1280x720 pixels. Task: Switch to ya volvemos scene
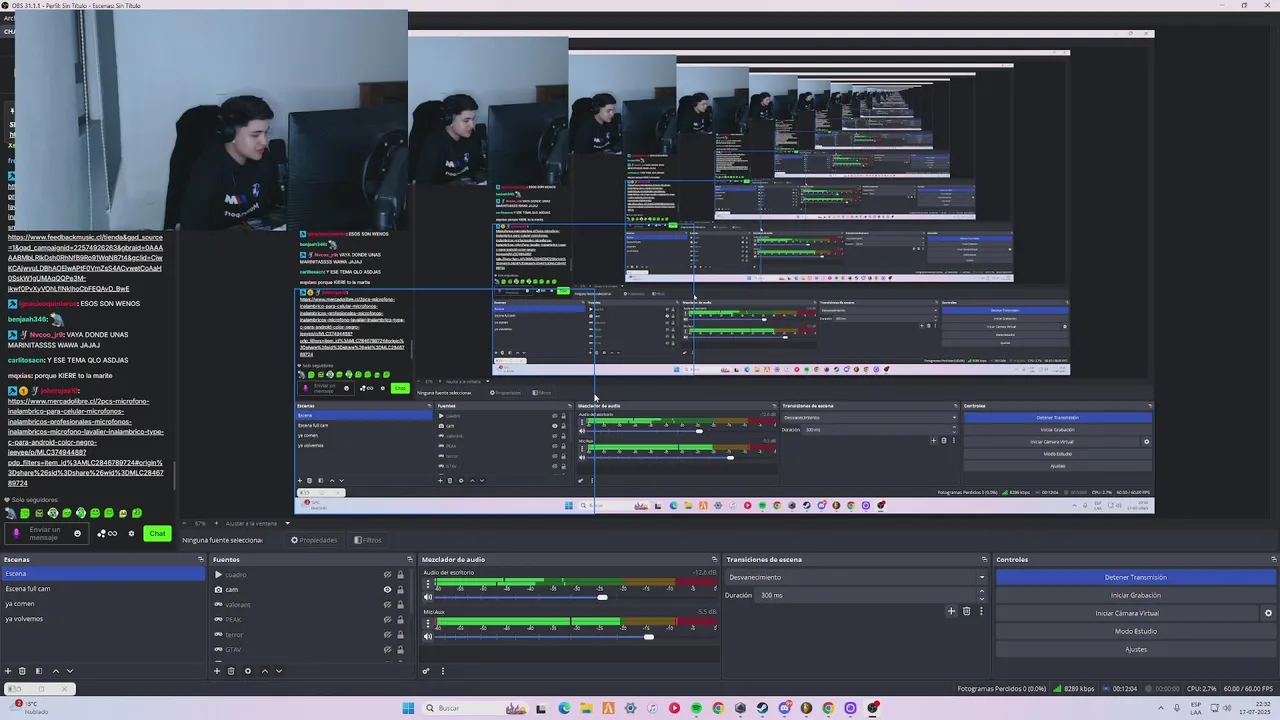tap(103, 619)
